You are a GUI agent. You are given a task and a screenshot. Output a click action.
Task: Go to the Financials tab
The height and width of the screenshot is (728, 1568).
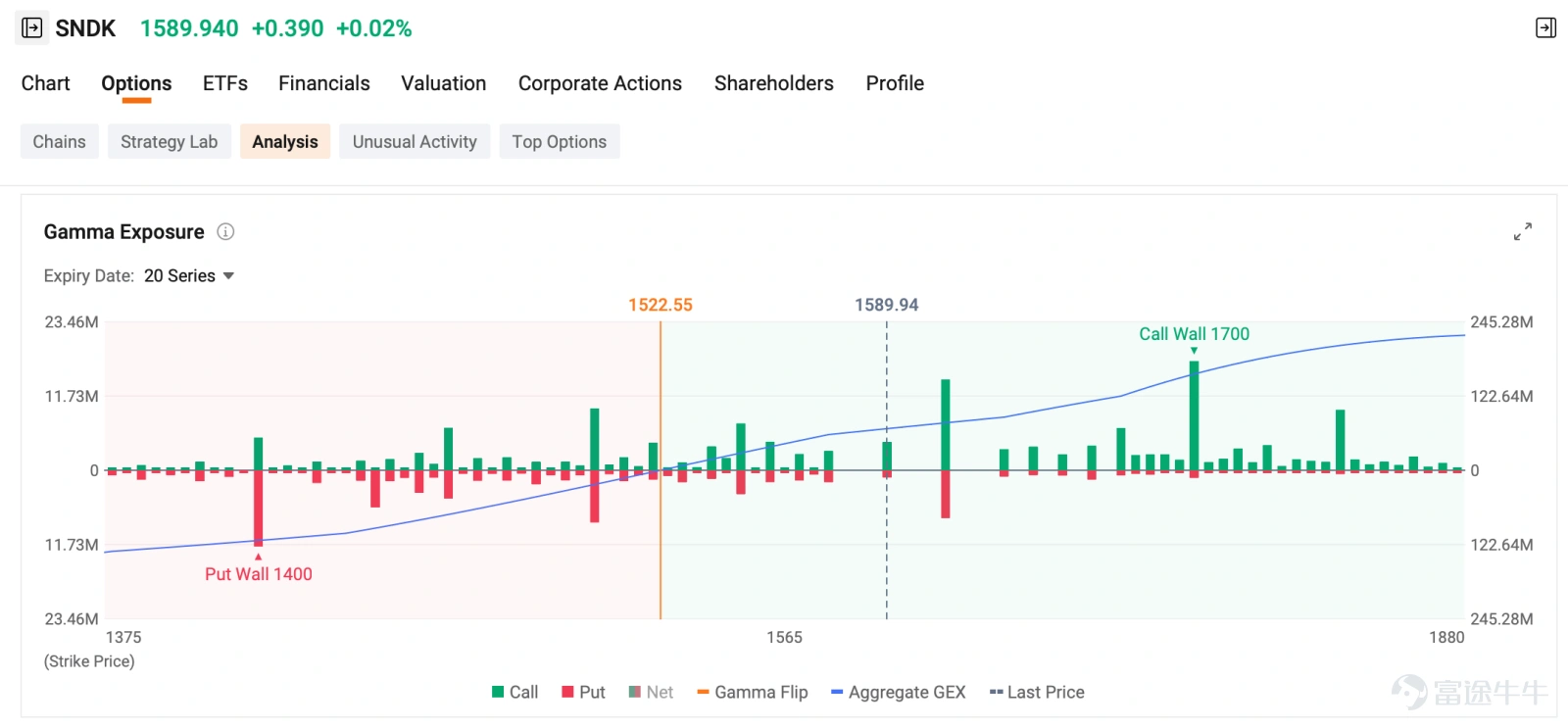pyautogui.click(x=324, y=83)
